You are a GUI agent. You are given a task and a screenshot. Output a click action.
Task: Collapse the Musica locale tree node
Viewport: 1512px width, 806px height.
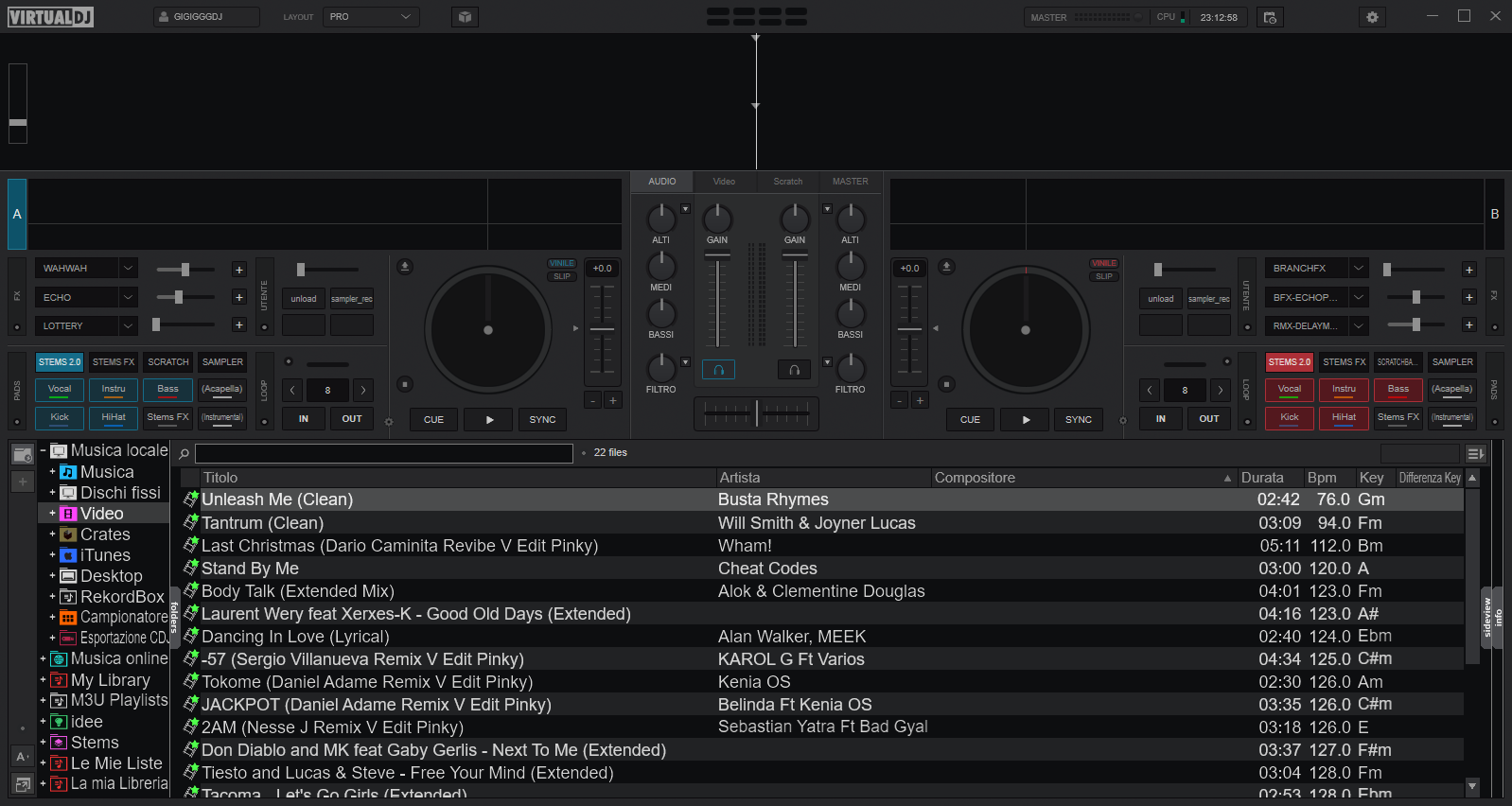click(43, 450)
